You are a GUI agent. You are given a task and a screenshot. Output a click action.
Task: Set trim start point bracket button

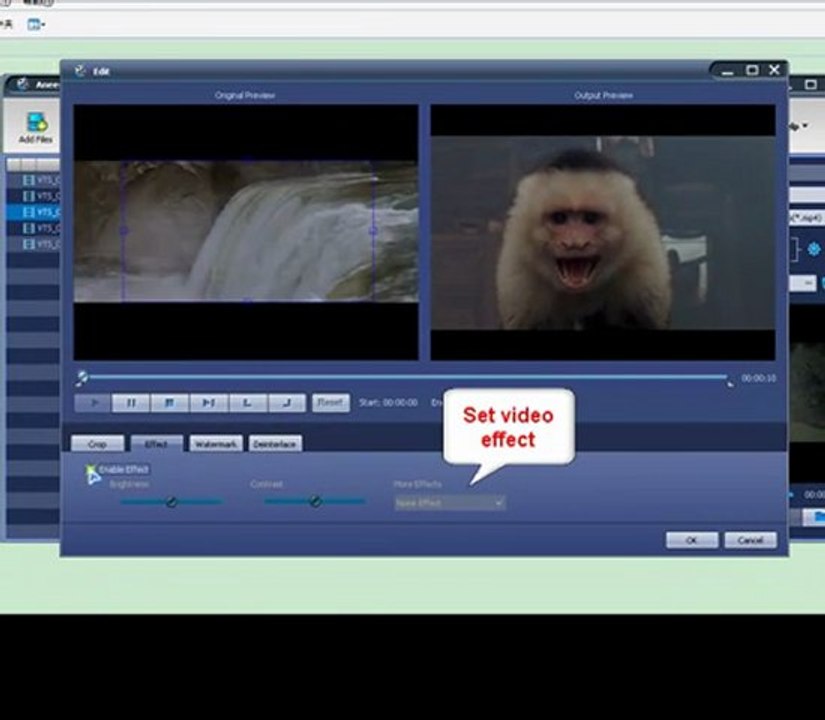click(x=247, y=403)
